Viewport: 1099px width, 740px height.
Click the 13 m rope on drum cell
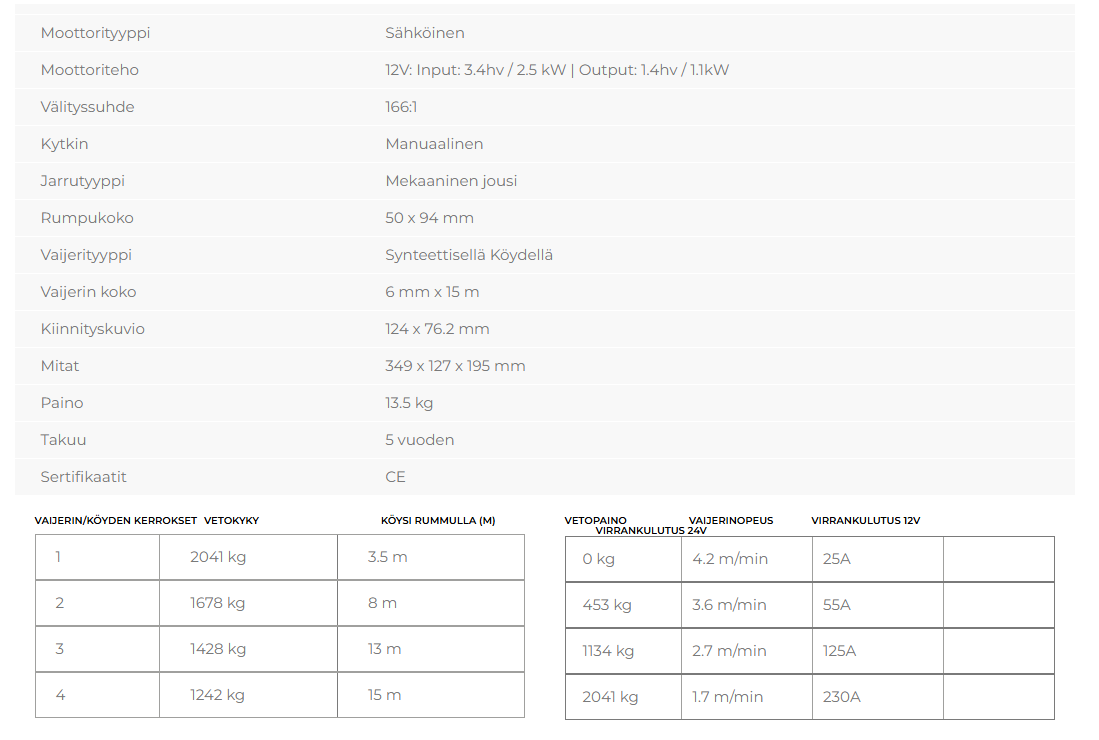point(384,649)
